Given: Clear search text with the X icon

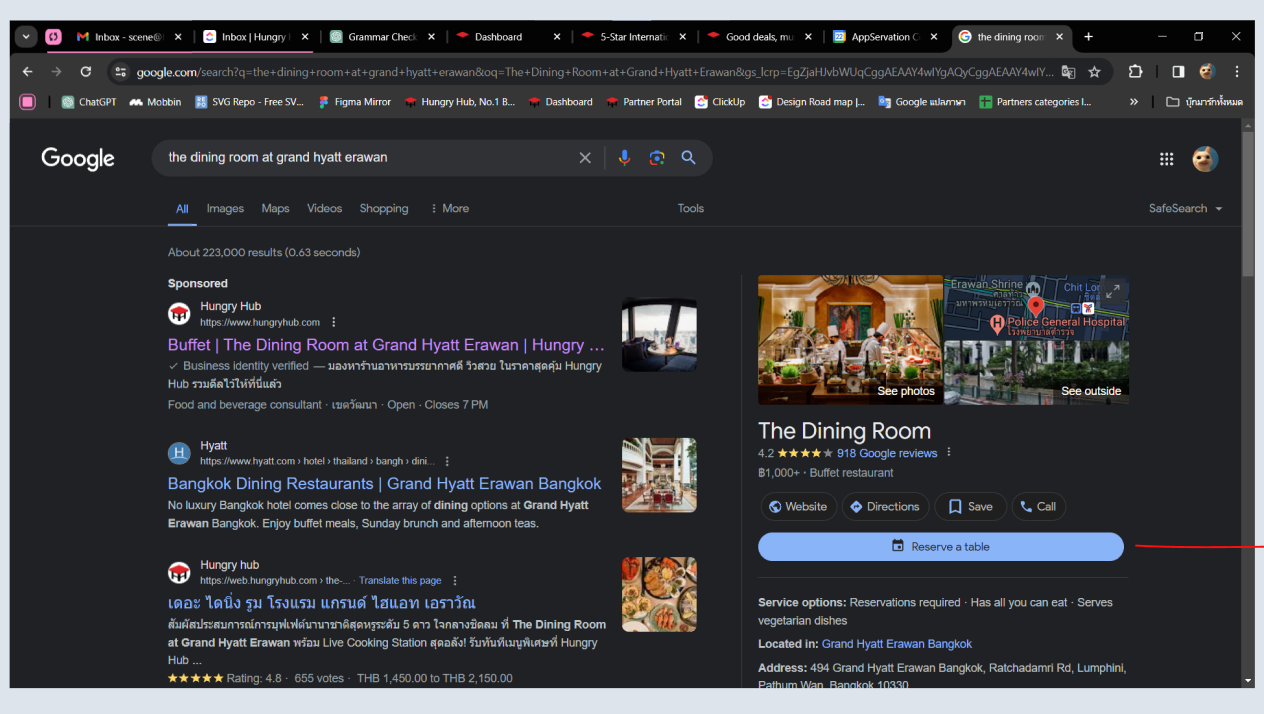Looking at the screenshot, I should point(585,158).
